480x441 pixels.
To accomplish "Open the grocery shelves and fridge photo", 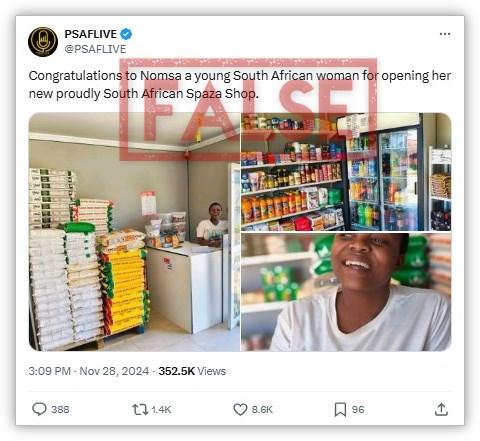I will pyautogui.click(x=346, y=172).
